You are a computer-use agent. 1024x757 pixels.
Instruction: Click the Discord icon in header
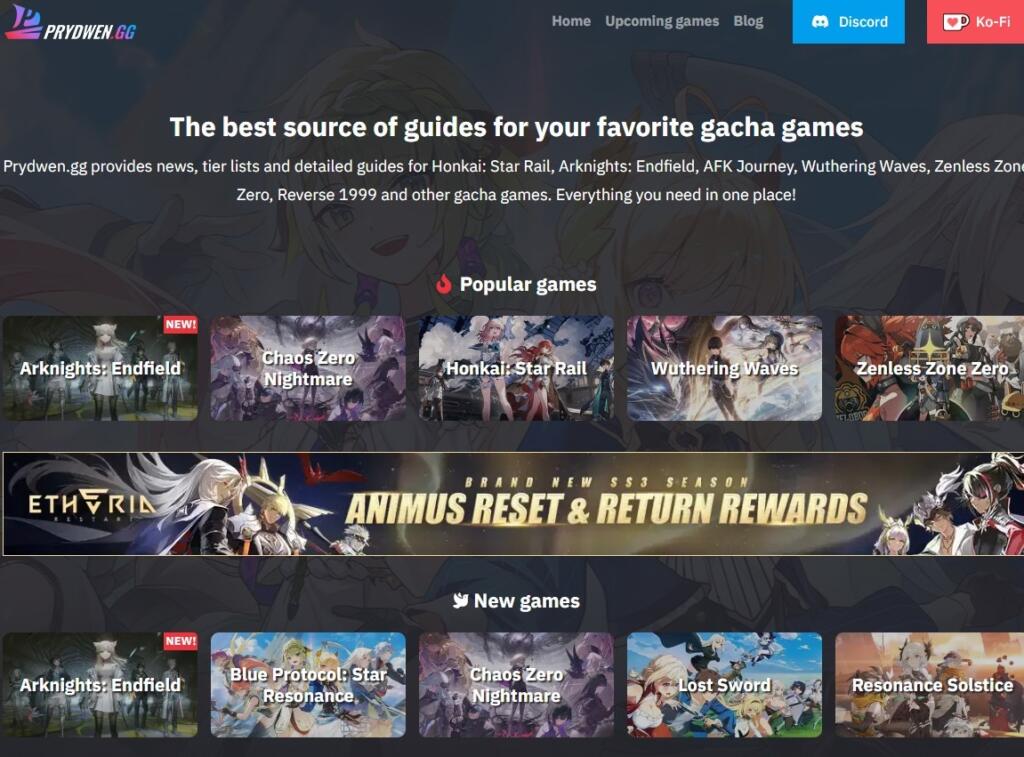820,22
